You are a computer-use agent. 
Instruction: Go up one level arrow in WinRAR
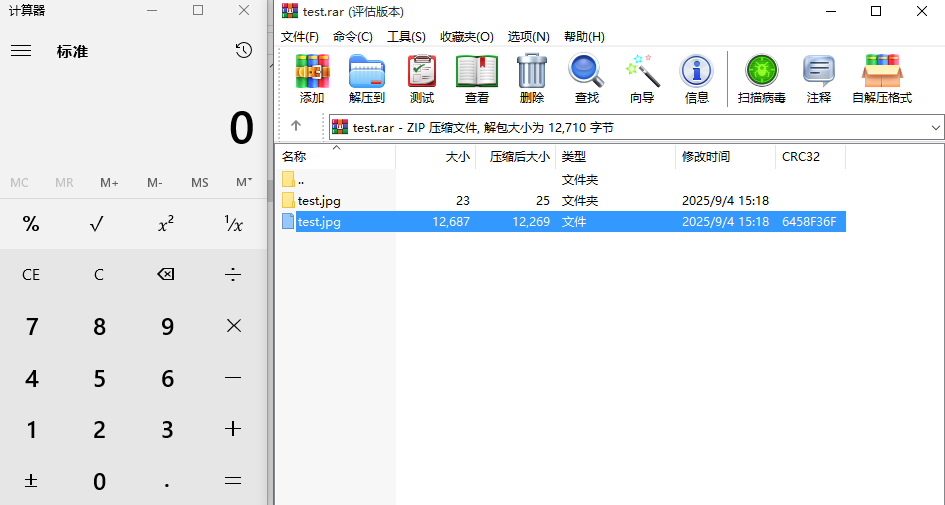tap(296, 125)
